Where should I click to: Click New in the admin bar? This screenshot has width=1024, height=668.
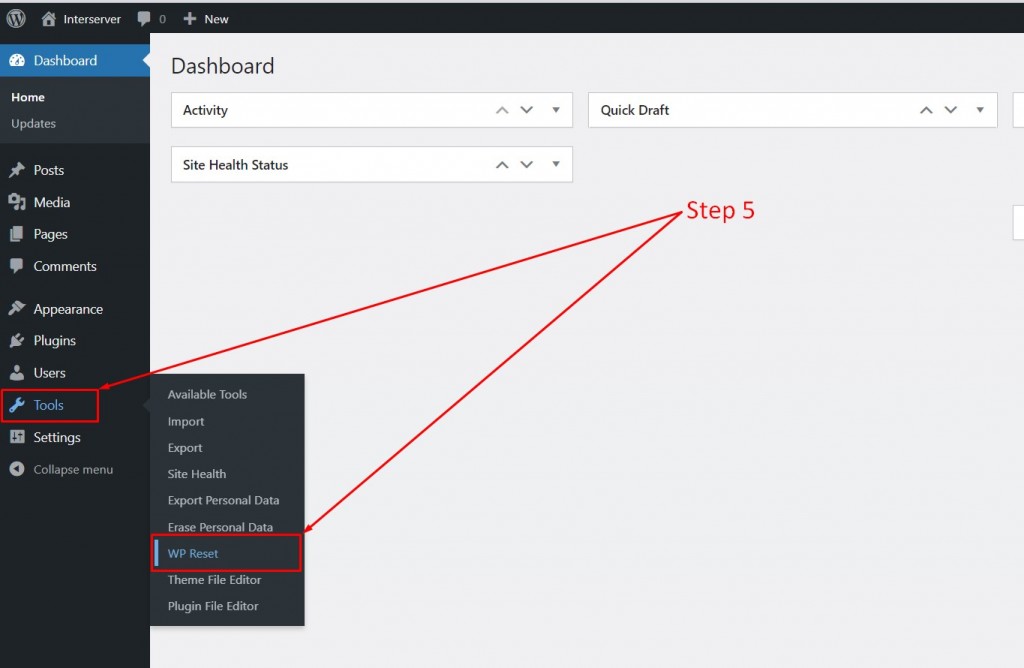[216, 20]
